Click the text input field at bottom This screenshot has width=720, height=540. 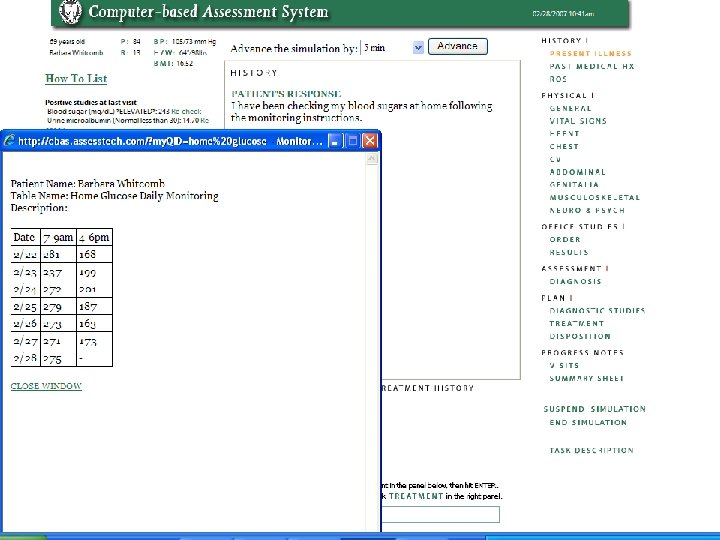click(x=440, y=515)
